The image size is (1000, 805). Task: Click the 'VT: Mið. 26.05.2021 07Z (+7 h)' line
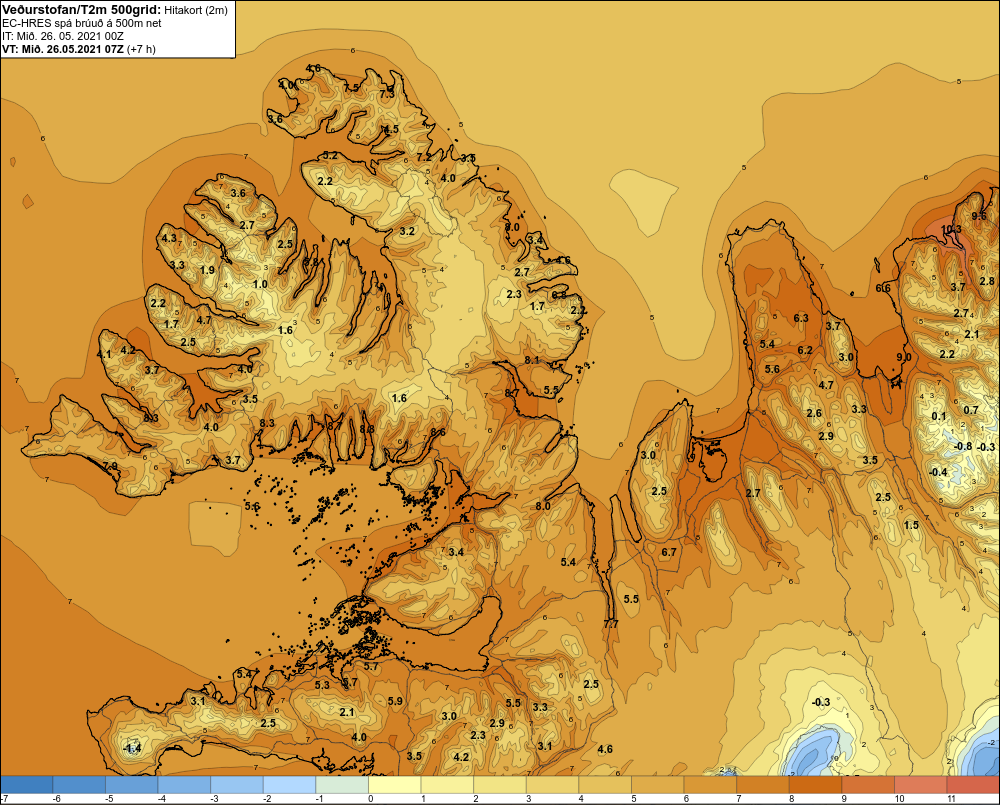pyautogui.click(x=78, y=49)
